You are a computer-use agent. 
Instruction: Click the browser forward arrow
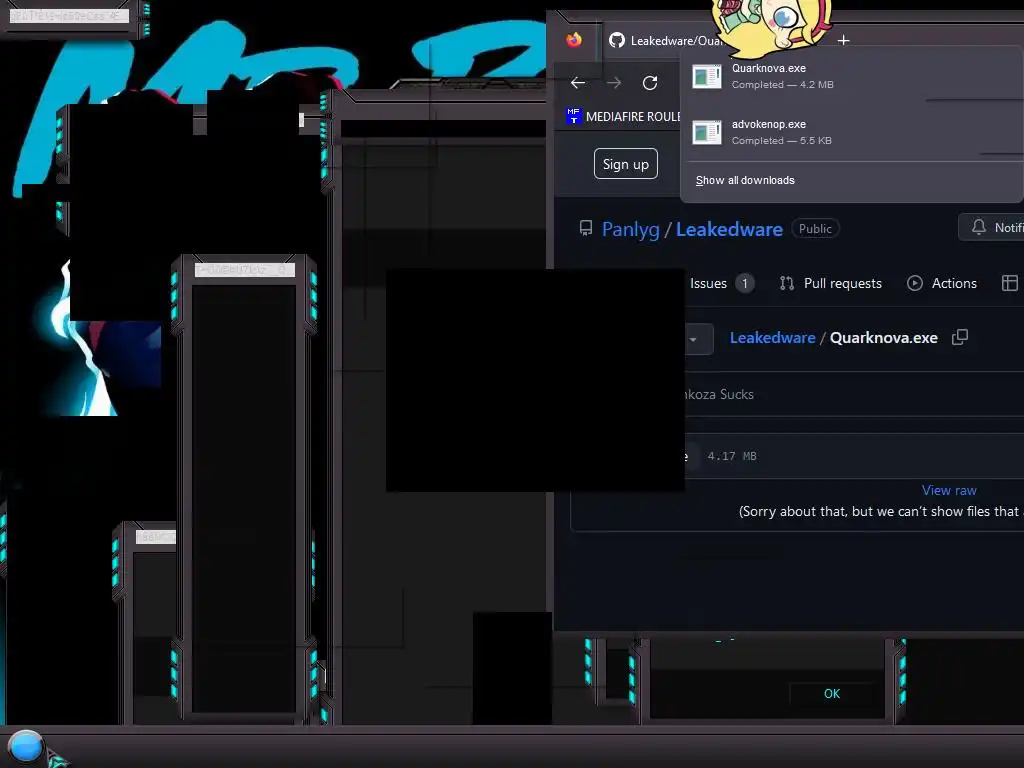click(x=614, y=83)
